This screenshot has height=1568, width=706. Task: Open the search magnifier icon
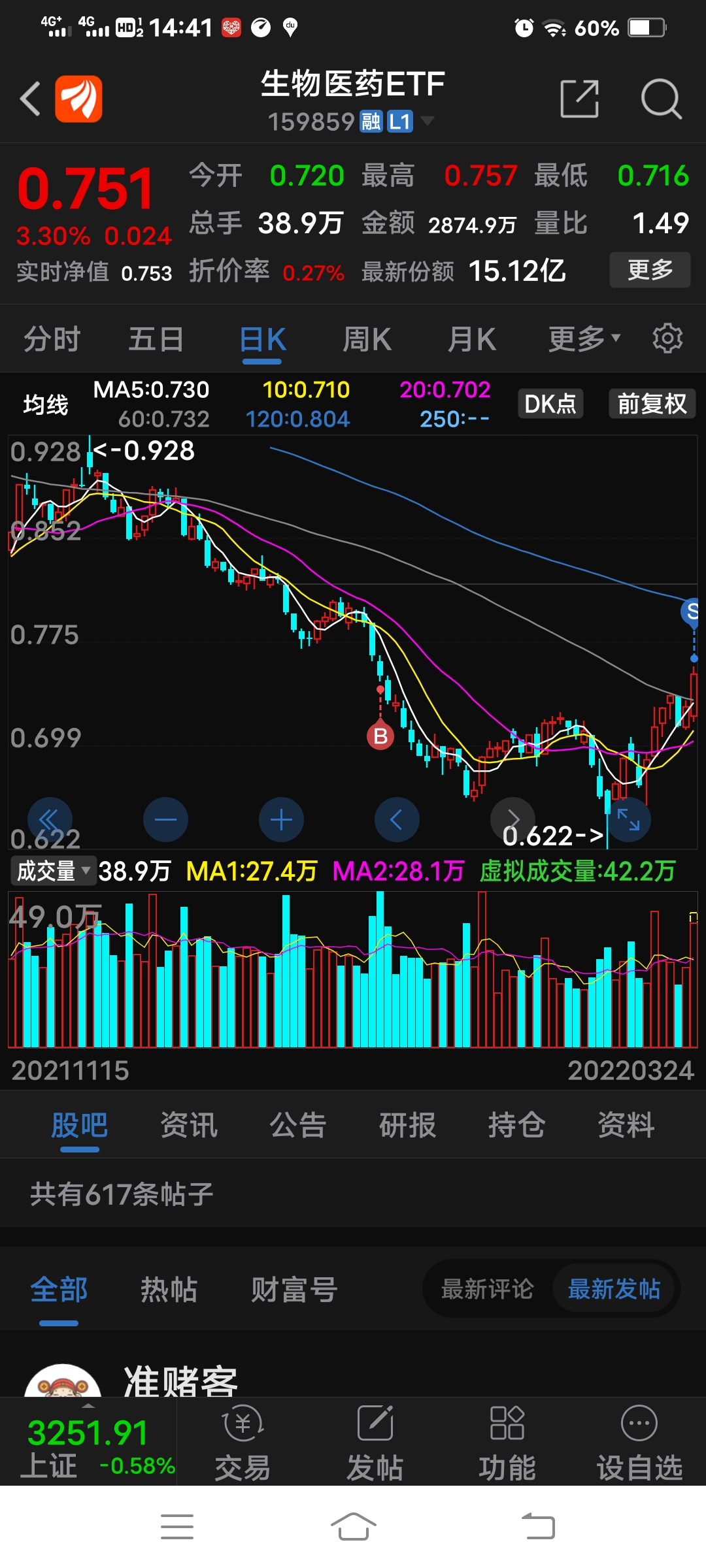[x=662, y=99]
